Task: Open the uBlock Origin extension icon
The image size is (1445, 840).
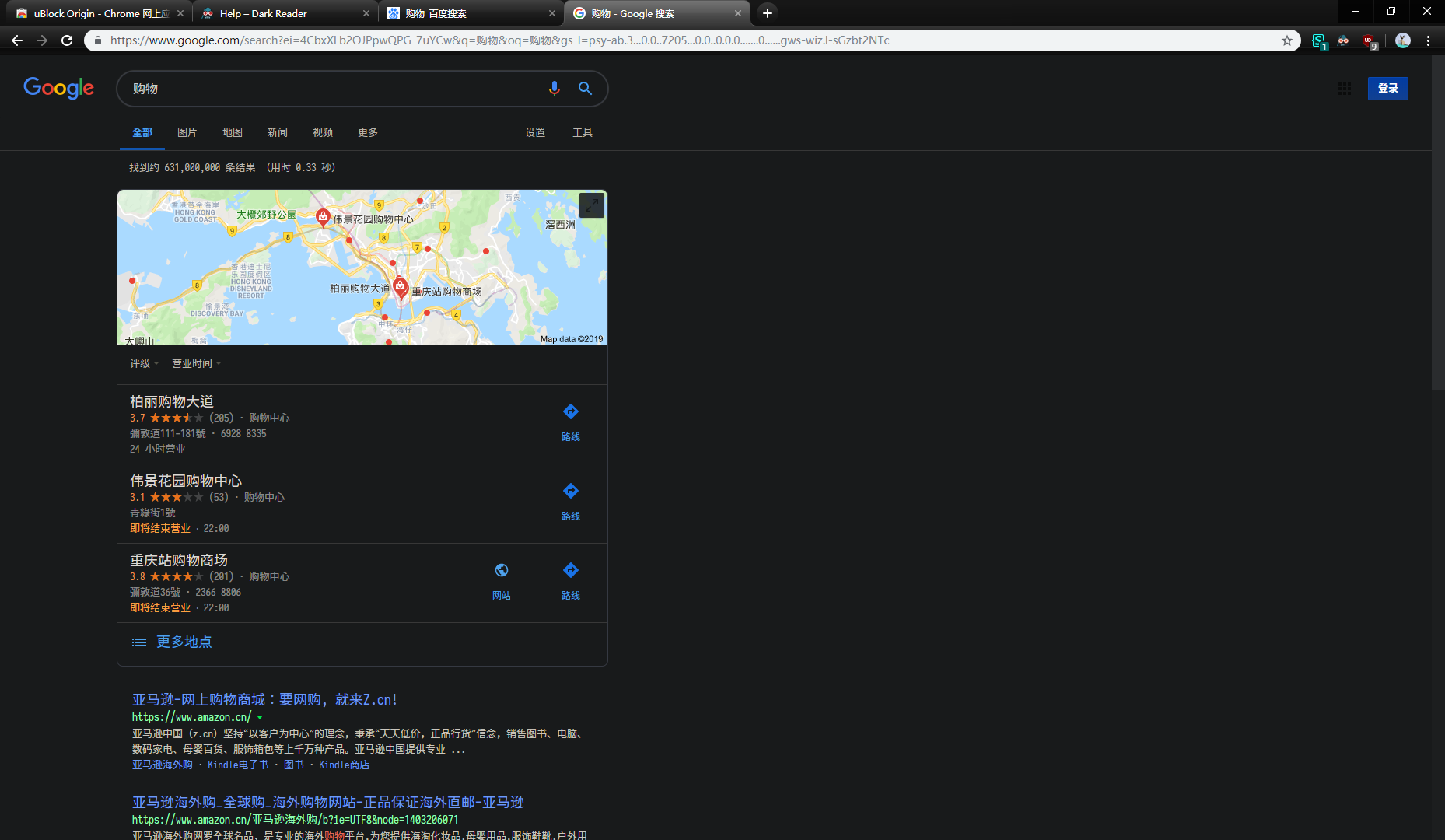Action: click(1369, 40)
